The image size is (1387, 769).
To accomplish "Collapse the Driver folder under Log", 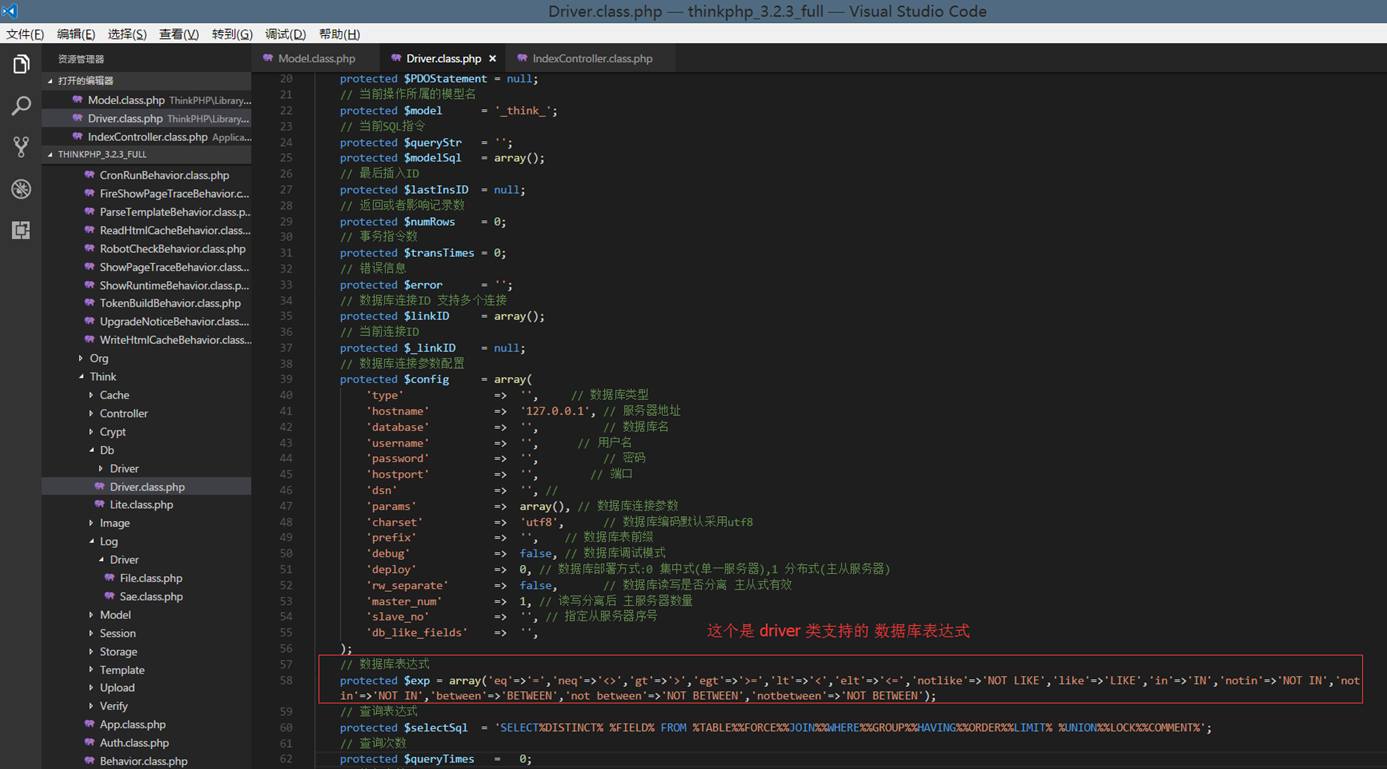I will (124, 560).
